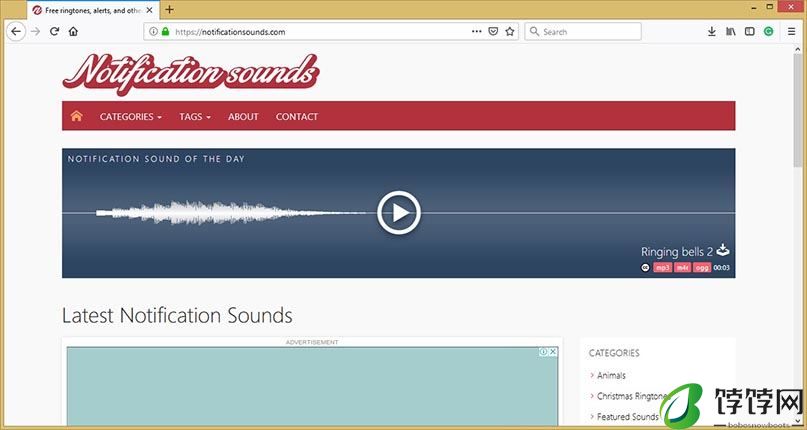
Task: Open the Animals category
Action: (611, 375)
